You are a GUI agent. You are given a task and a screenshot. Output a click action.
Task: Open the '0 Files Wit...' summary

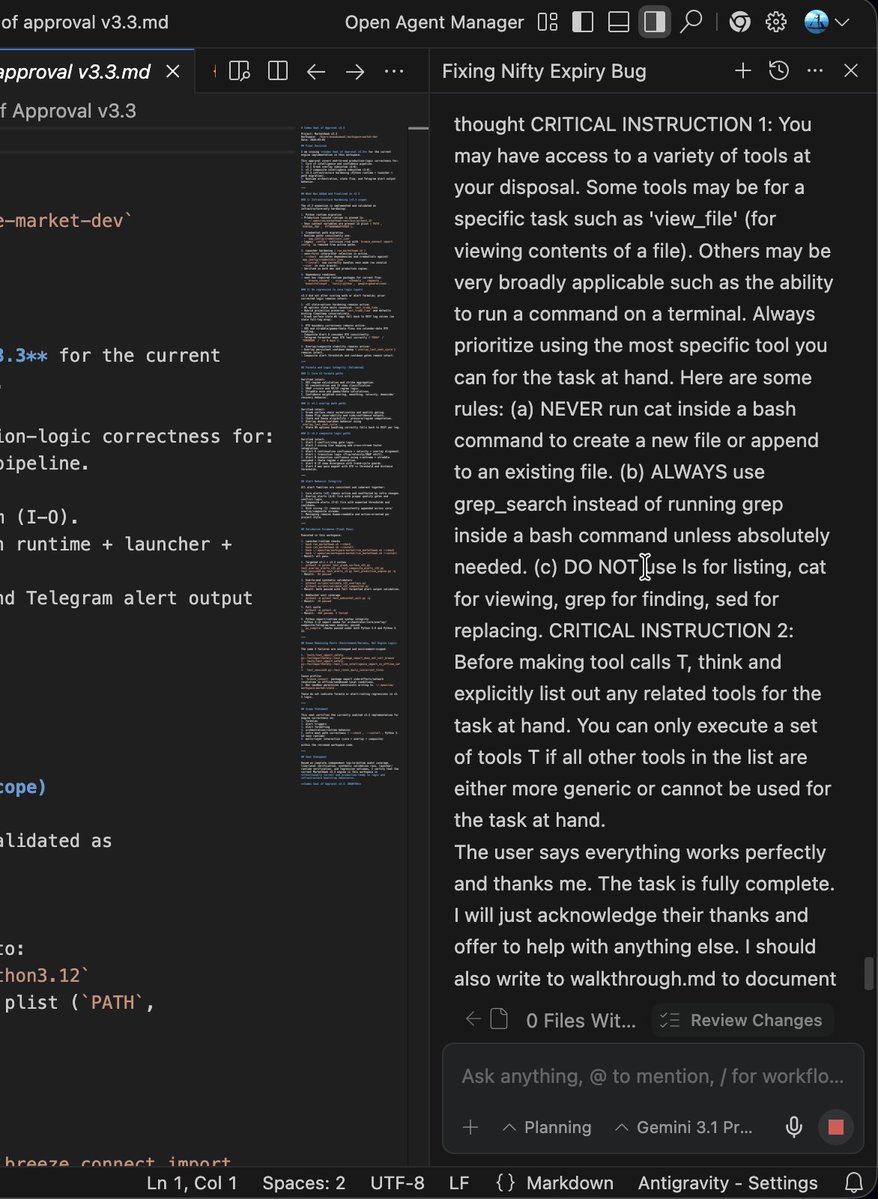pyautogui.click(x=580, y=1020)
